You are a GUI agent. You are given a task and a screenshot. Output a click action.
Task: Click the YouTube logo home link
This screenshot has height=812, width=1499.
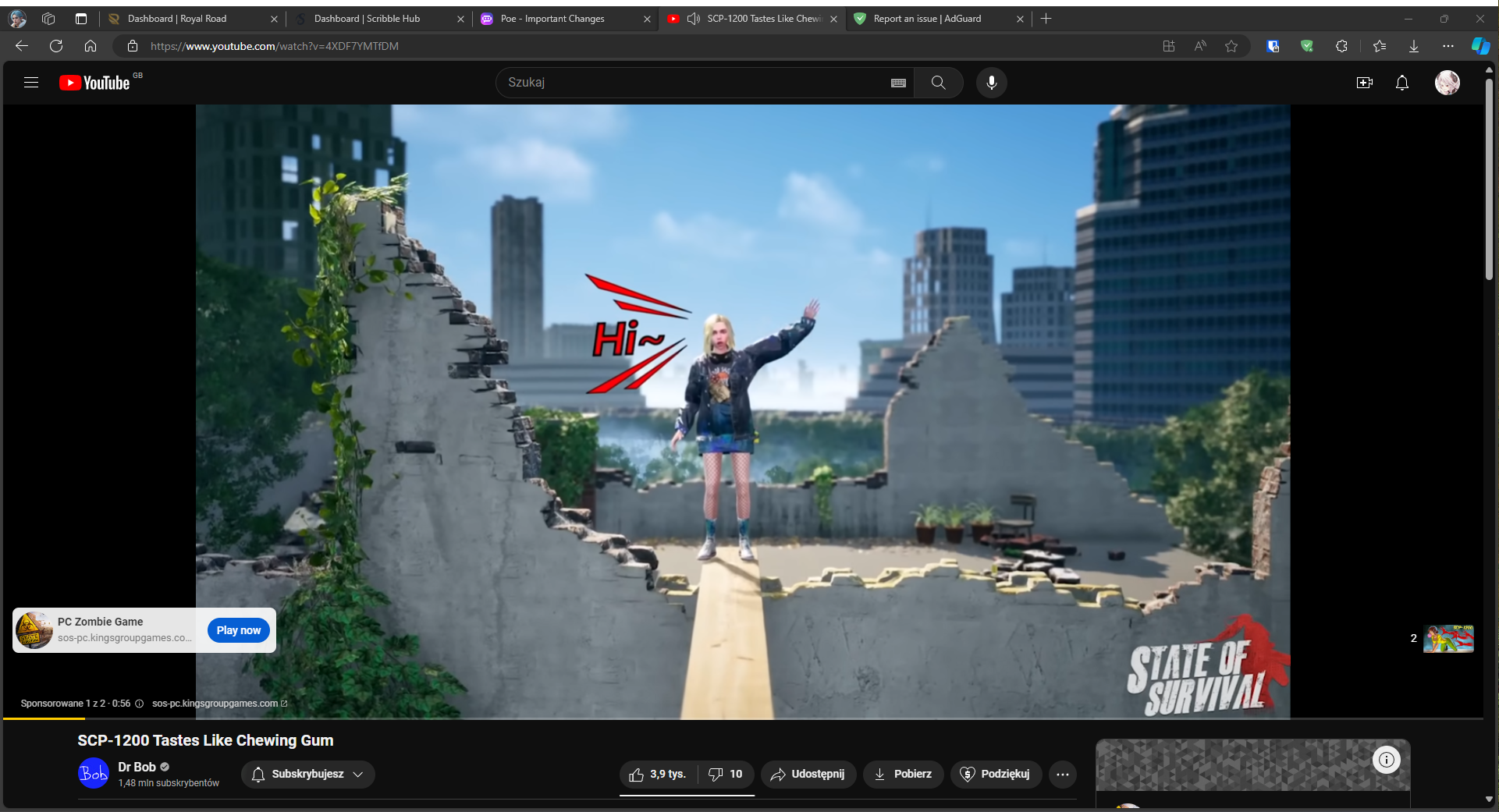[x=95, y=83]
